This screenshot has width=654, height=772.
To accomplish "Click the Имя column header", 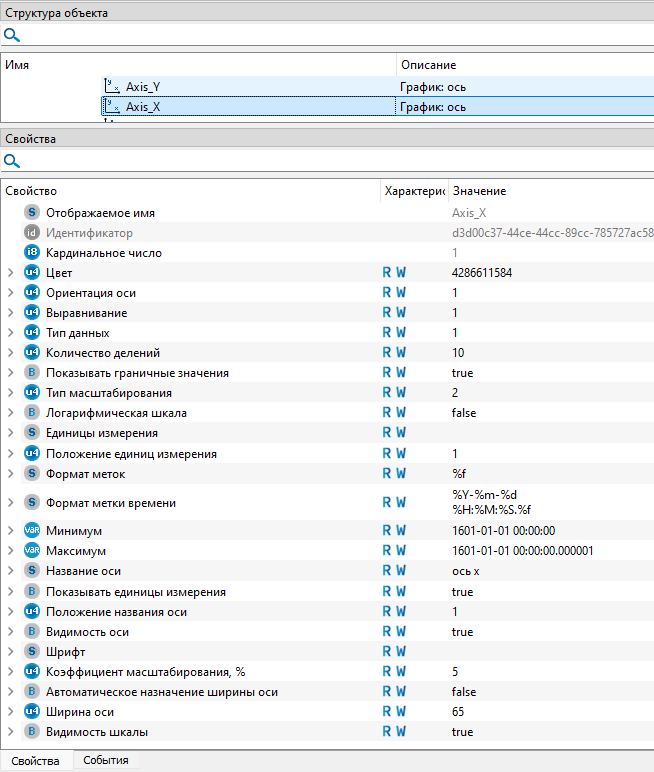I will click(17, 64).
